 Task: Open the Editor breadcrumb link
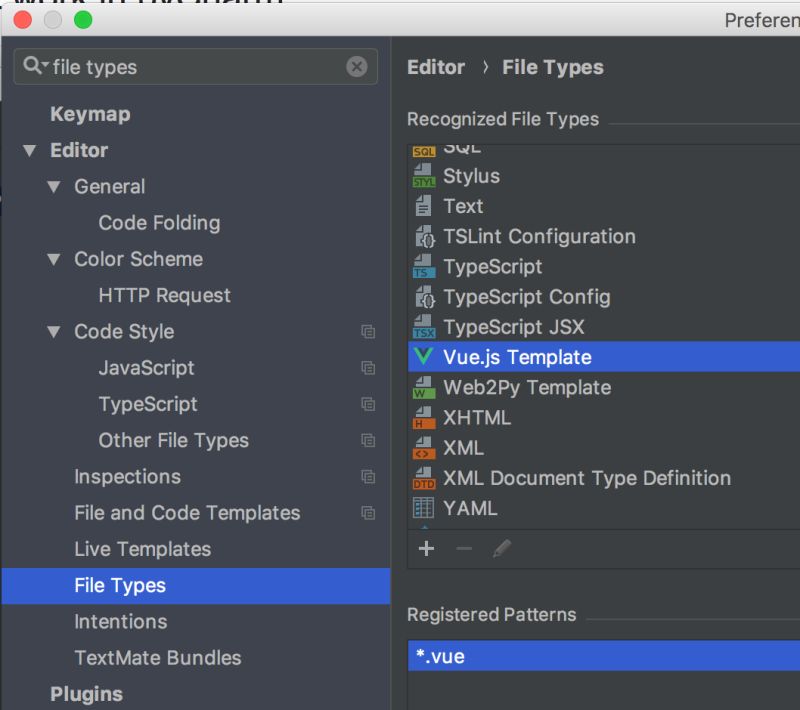436,67
